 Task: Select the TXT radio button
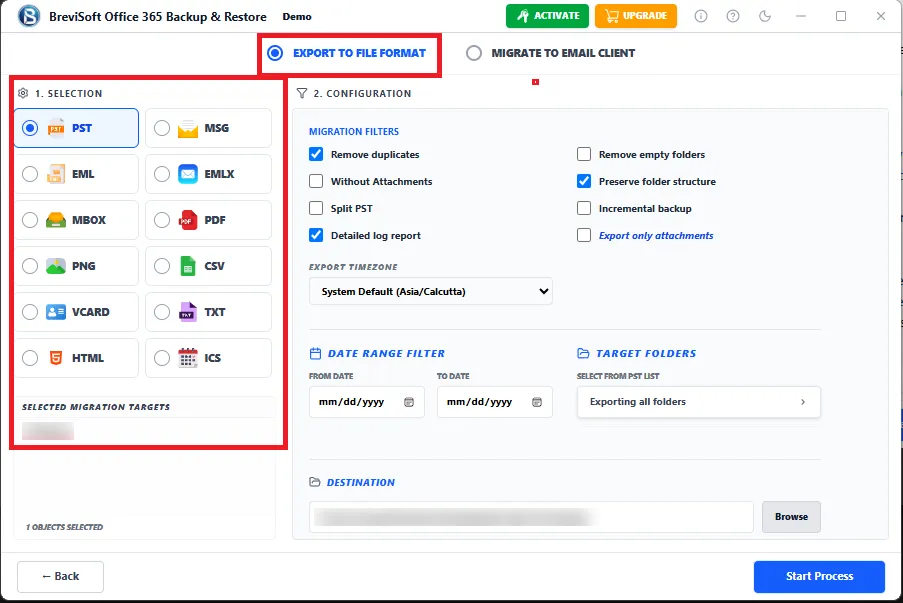tap(162, 312)
